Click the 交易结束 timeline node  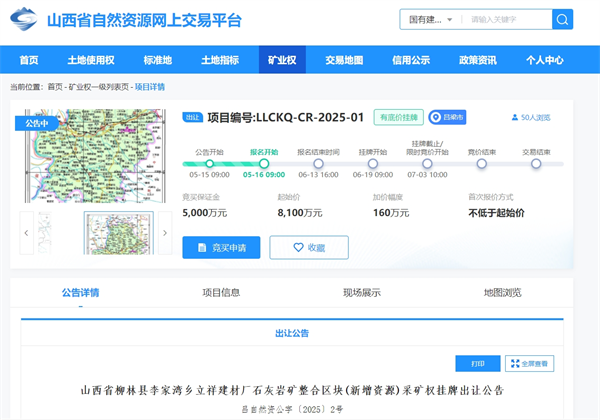click(536, 163)
